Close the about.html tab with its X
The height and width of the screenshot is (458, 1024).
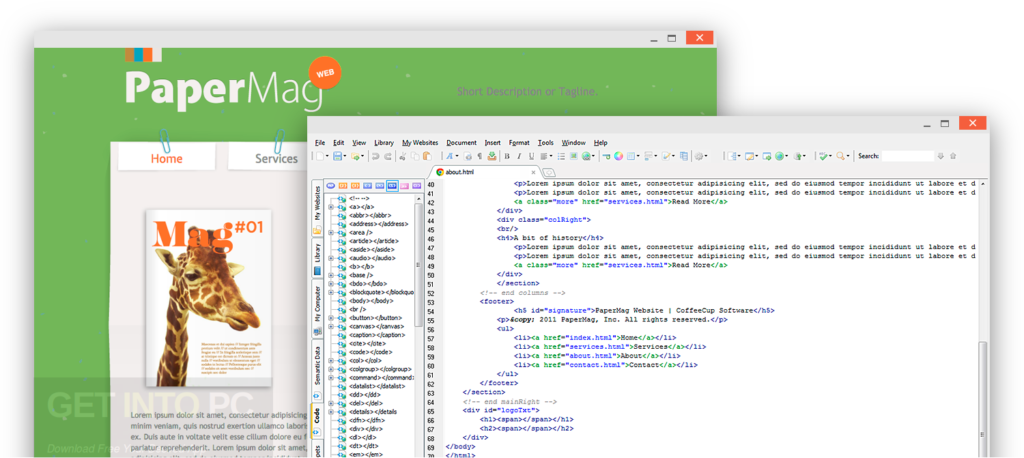click(x=533, y=172)
